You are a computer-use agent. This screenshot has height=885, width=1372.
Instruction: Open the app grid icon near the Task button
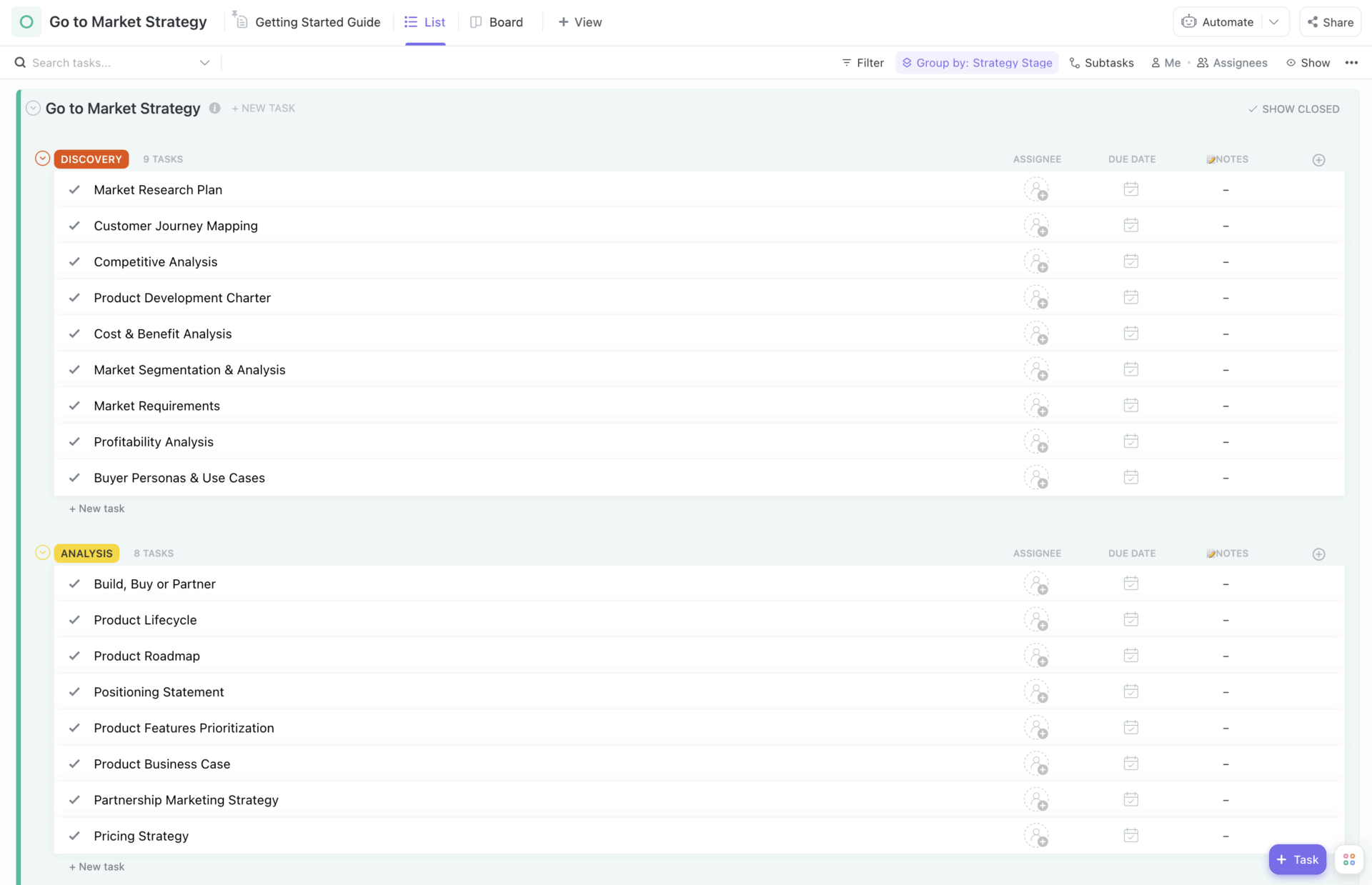point(1349,859)
